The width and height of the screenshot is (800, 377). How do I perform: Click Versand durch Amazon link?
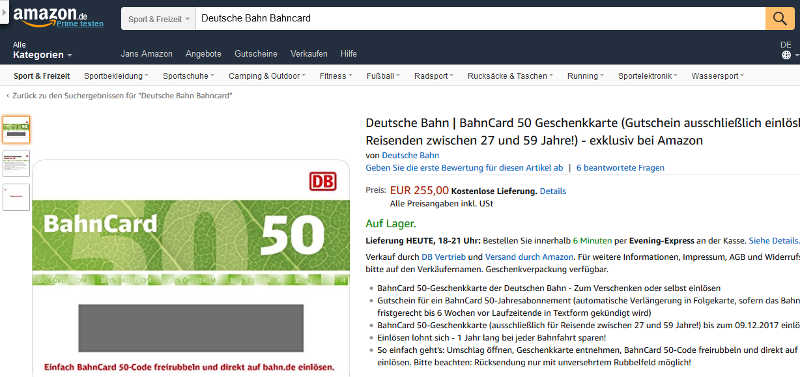point(529,257)
